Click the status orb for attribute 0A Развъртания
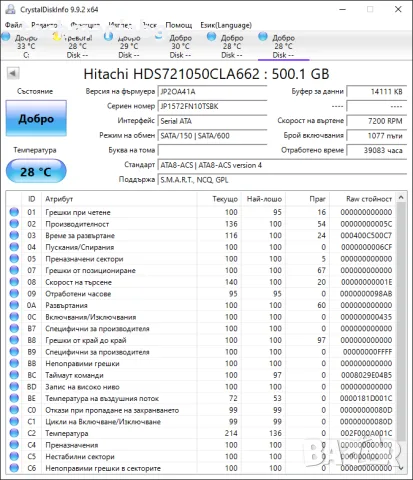Viewport: 413px width, 480px height. pyautogui.click(x=14, y=305)
